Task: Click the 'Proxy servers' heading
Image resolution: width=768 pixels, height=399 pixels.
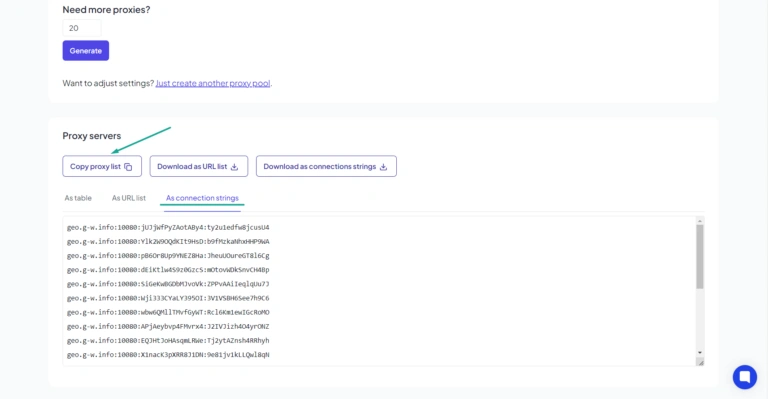Action: (x=92, y=136)
